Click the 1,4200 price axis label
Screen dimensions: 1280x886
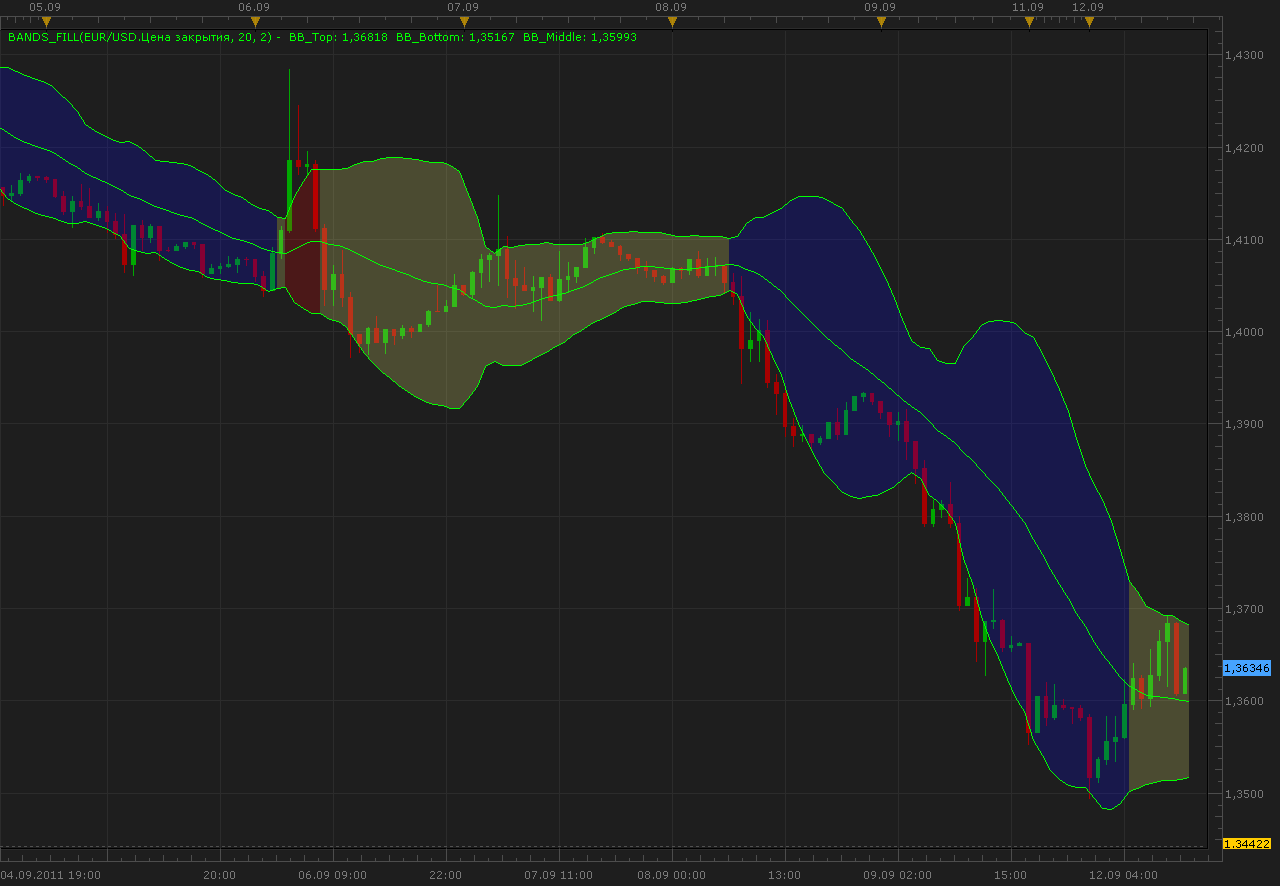(x=1245, y=148)
